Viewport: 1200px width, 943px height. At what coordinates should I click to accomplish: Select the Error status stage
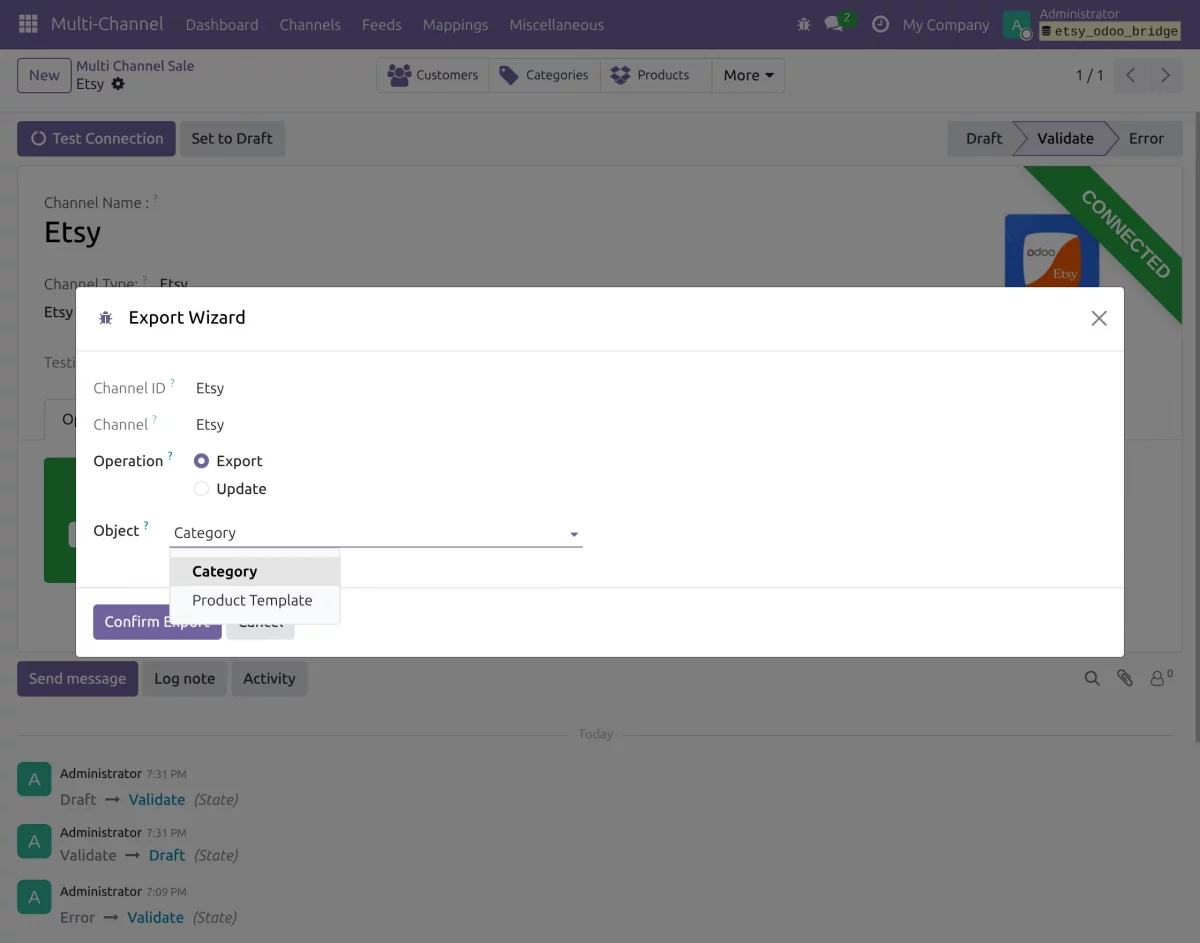tap(1146, 139)
